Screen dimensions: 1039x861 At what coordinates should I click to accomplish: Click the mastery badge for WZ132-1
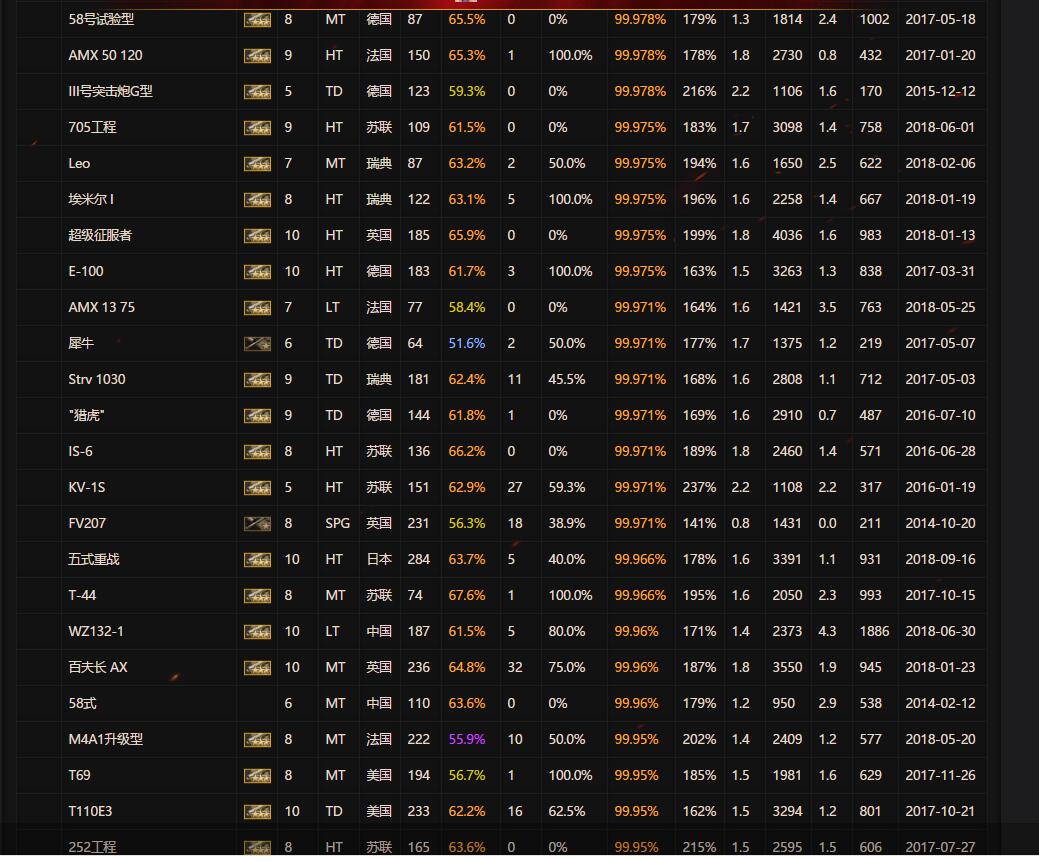257,632
